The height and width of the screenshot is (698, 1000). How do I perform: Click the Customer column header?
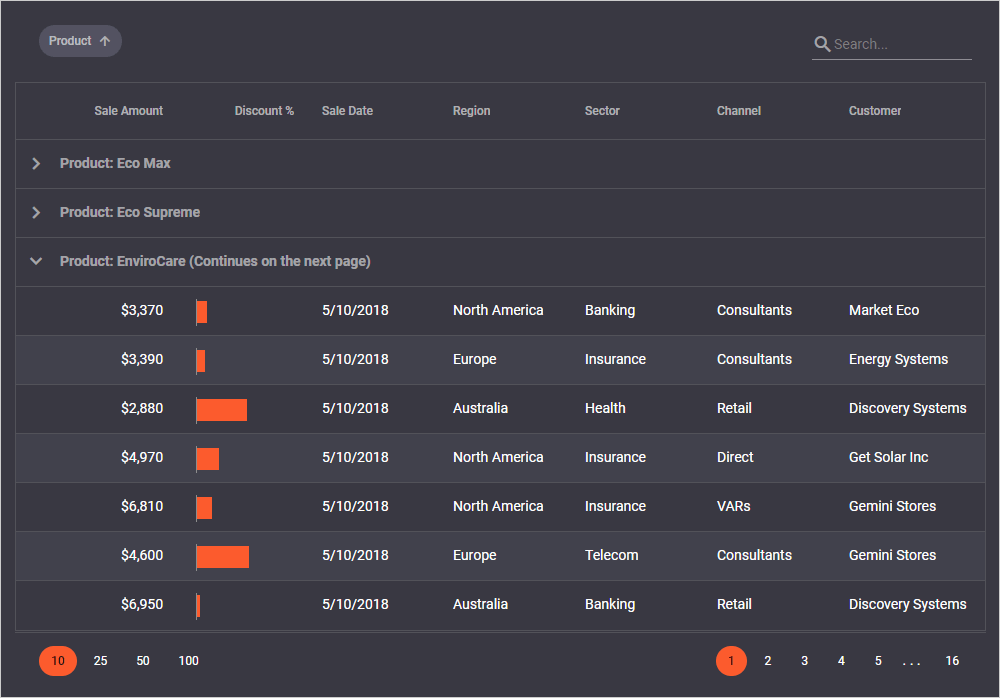(875, 111)
